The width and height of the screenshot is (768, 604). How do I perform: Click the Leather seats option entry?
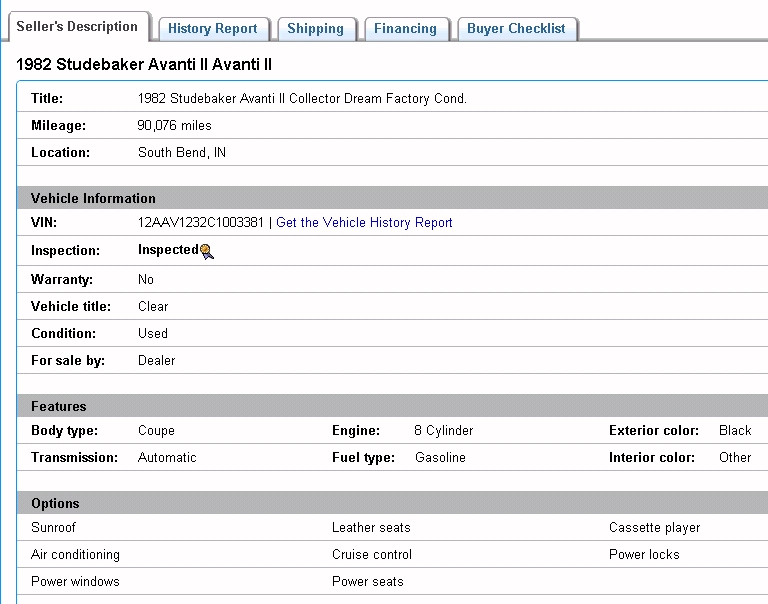coord(371,527)
